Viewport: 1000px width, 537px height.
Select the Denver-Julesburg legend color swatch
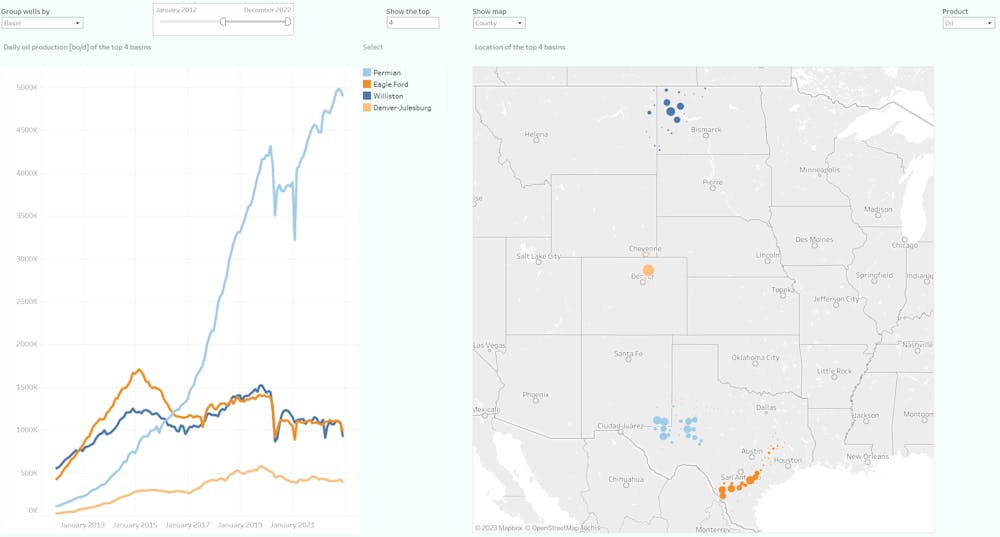click(367, 107)
